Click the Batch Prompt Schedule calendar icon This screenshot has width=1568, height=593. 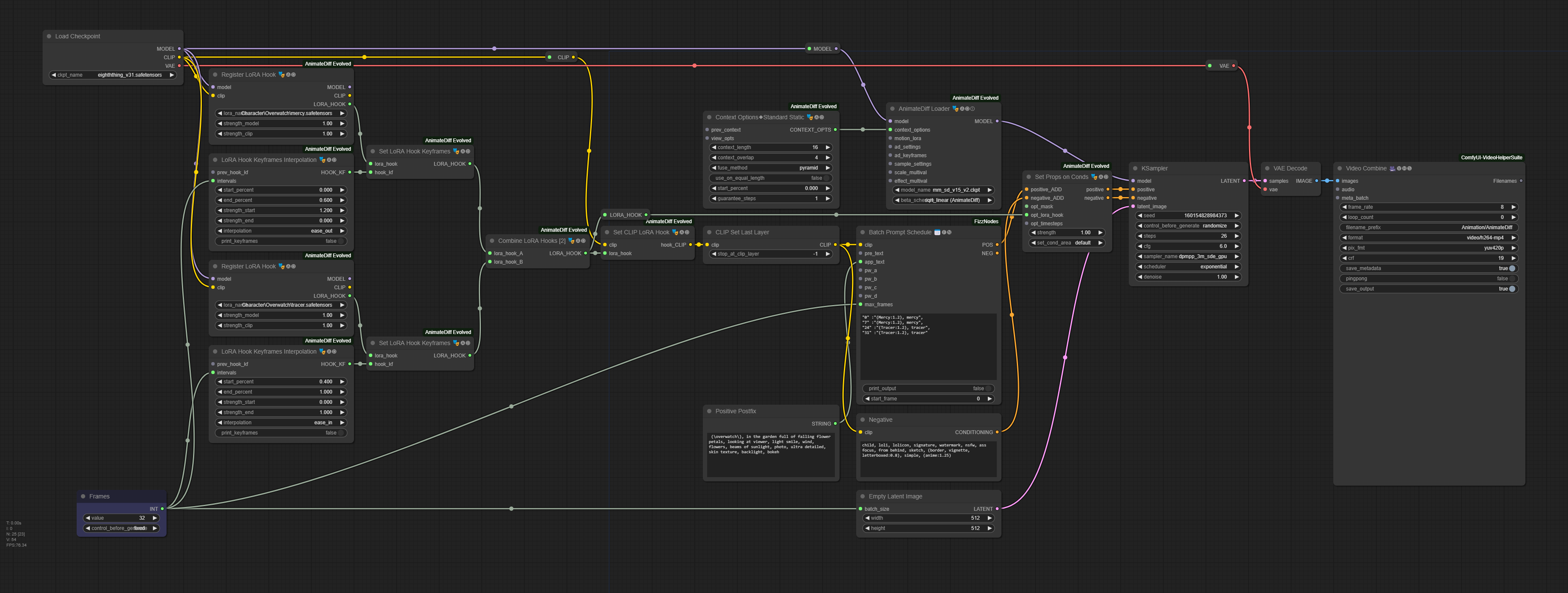tap(937, 233)
